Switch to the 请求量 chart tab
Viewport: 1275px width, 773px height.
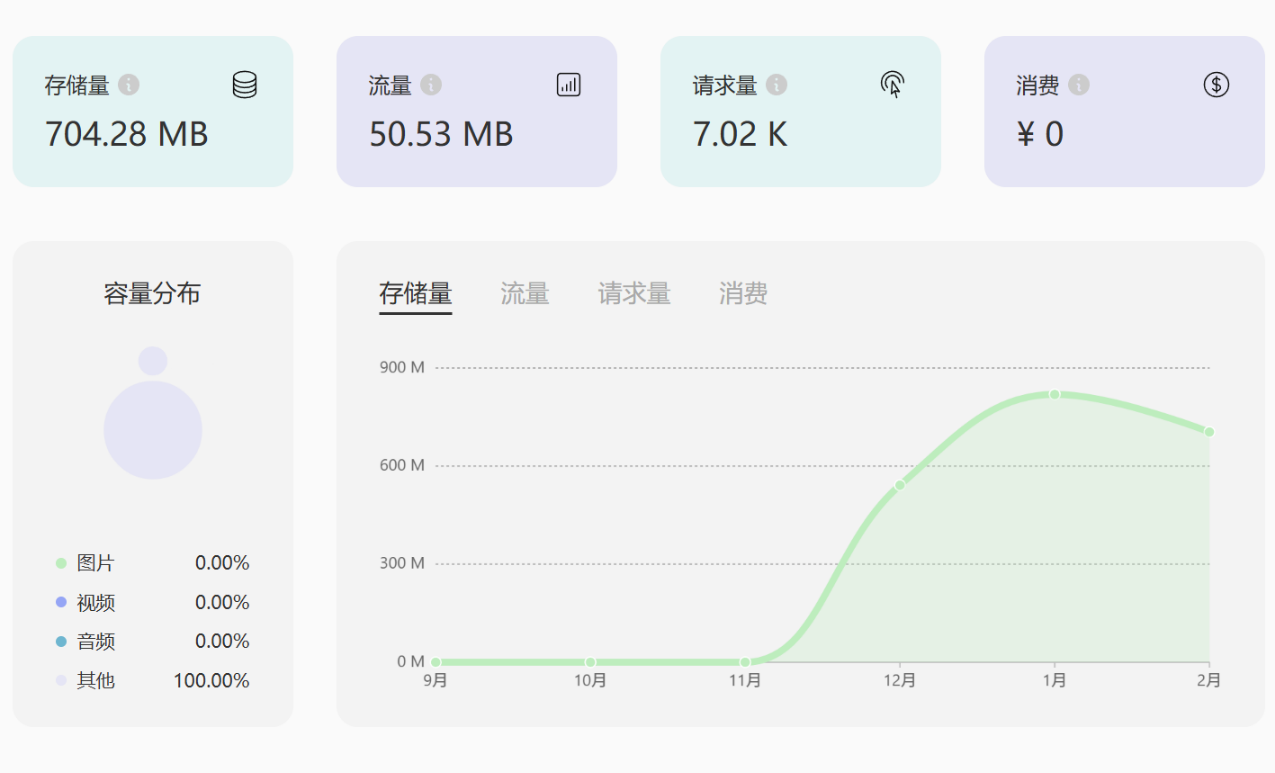634,294
